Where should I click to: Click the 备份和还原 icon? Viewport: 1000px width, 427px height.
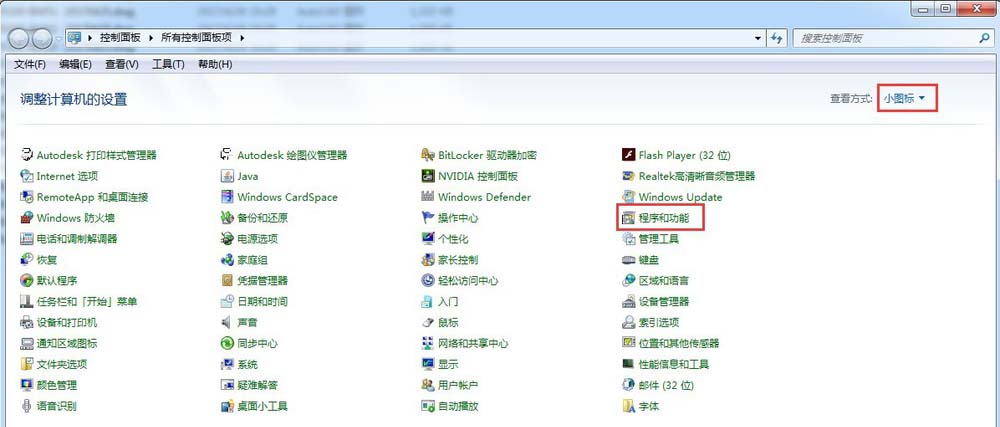tap(227, 218)
